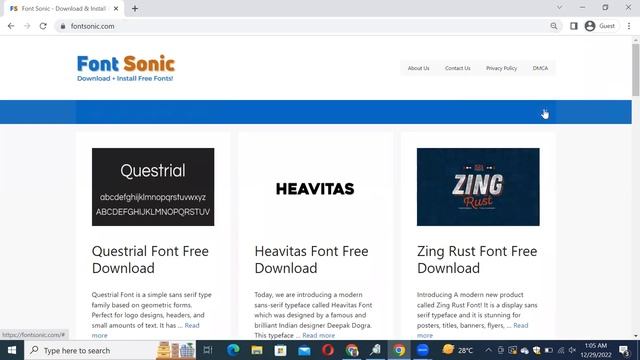Open a new tab with the plus button
The height and width of the screenshot is (360, 640).
[135, 8]
